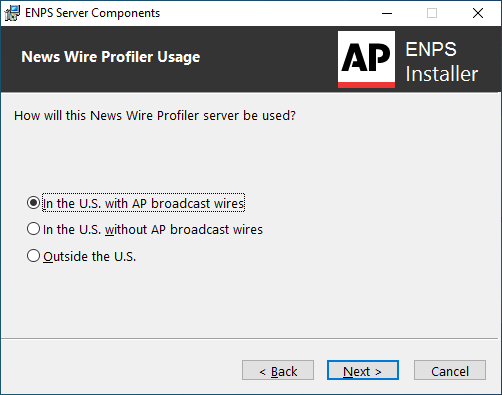Go back with the < Back button
This screenshot has width=502, height=395.
278,370
